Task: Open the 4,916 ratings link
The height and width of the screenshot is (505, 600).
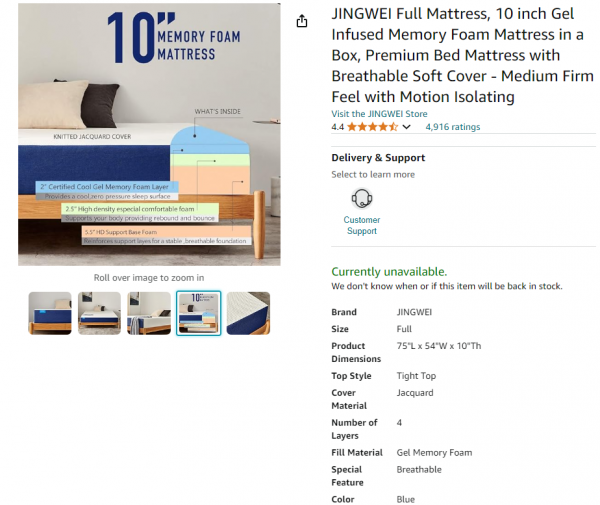Action: click(452, 128)
